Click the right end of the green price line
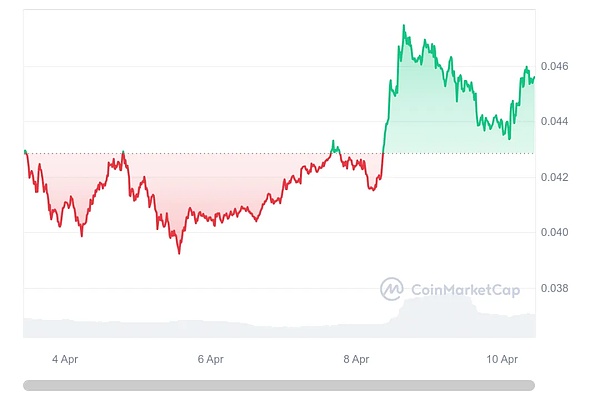 [x=534, y=77]
